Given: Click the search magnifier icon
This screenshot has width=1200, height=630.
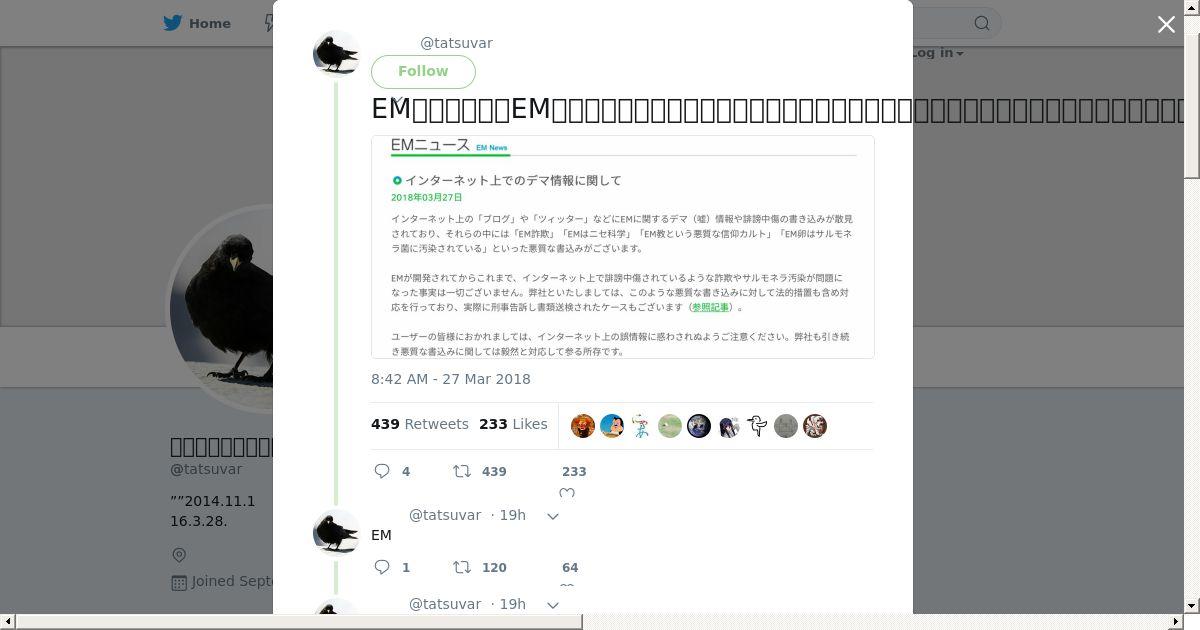Looking at the screenshot, I should click(982, 23).
